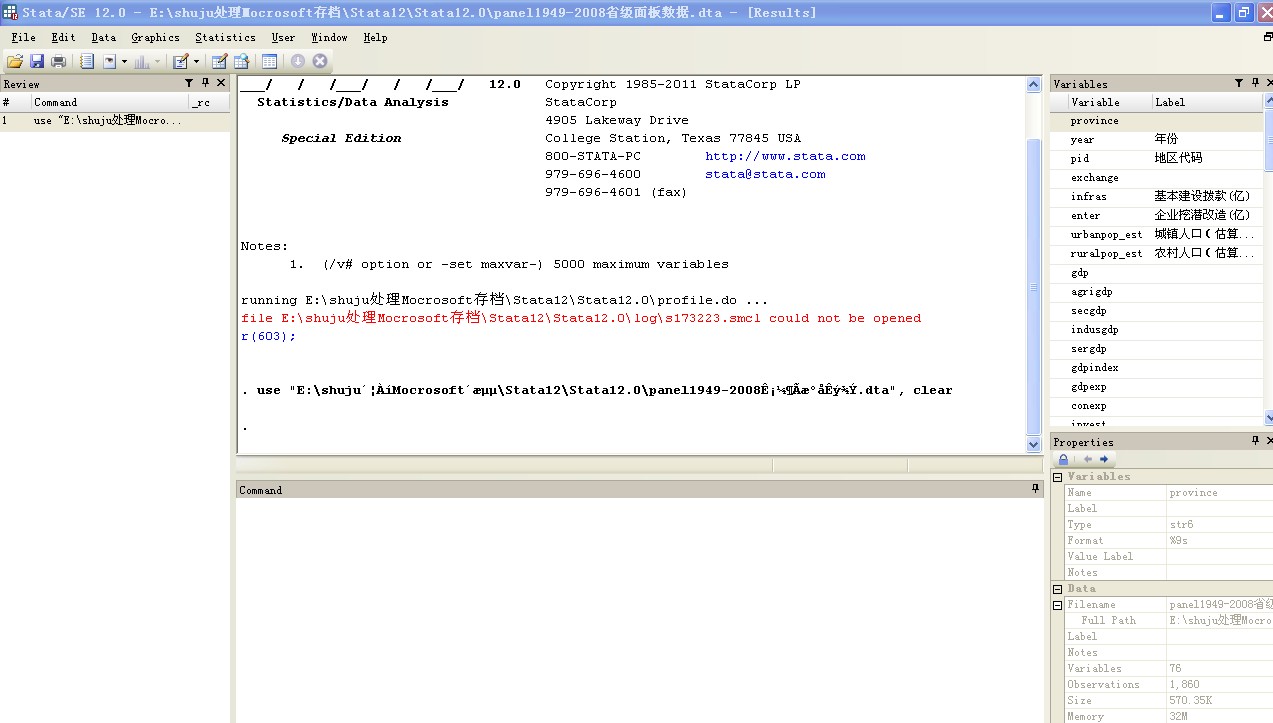This screenshot has height=723, width=1273.
Task: Open the Variables Manager icon
Action: tap(269, 61)
